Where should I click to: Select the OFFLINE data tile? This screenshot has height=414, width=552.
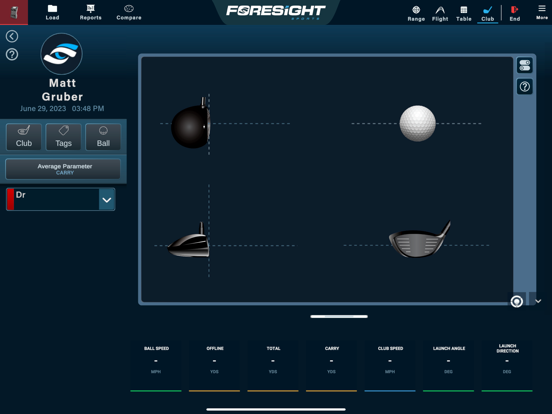(214, 366)
